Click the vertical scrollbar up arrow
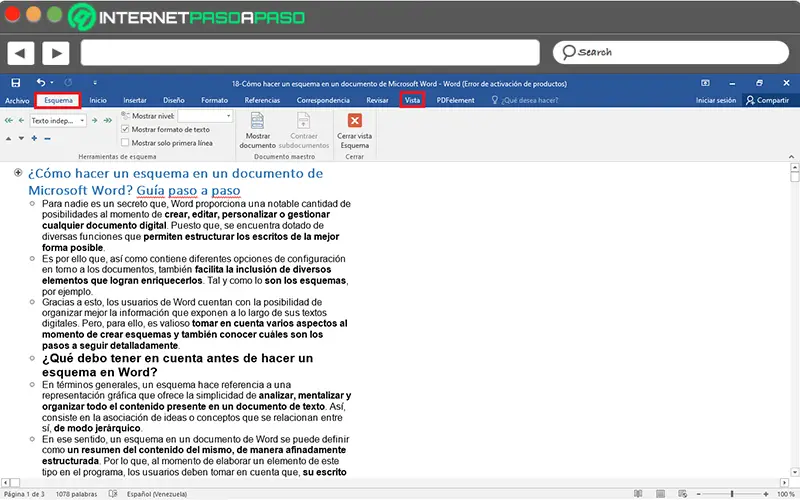This screenshot has width=800, height=500. 794,167
